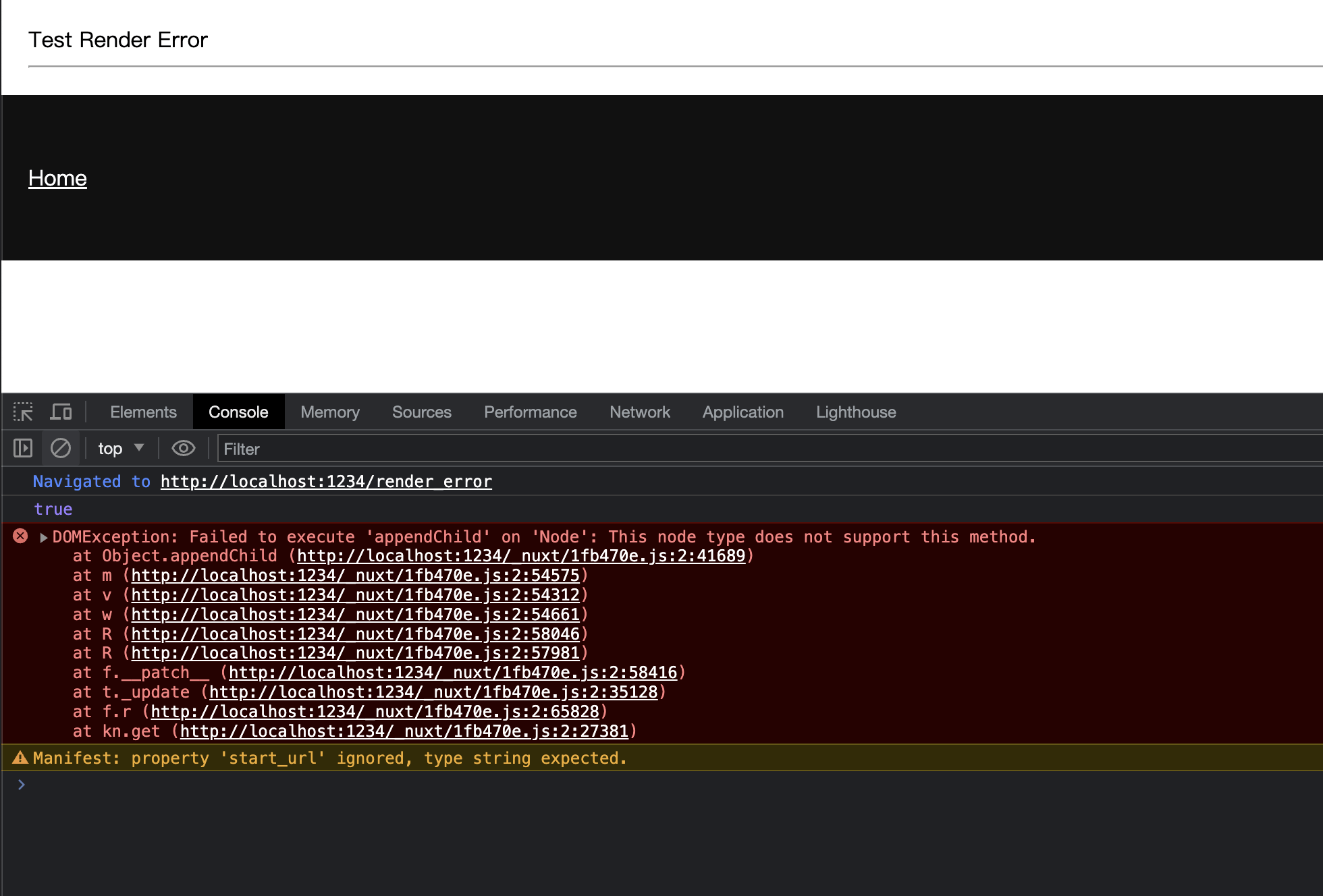Open the Sources tab
The height and width of the screenshot is (896, 1323).
click(421, 412)
